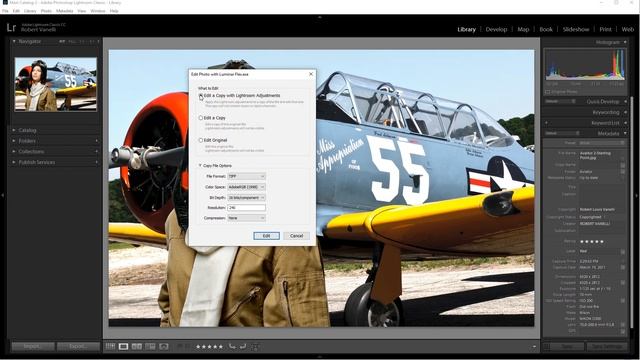The width and height of the screenshot is (640, 360).
Task: Select the Edit Original option
Action: pos(201,140)
